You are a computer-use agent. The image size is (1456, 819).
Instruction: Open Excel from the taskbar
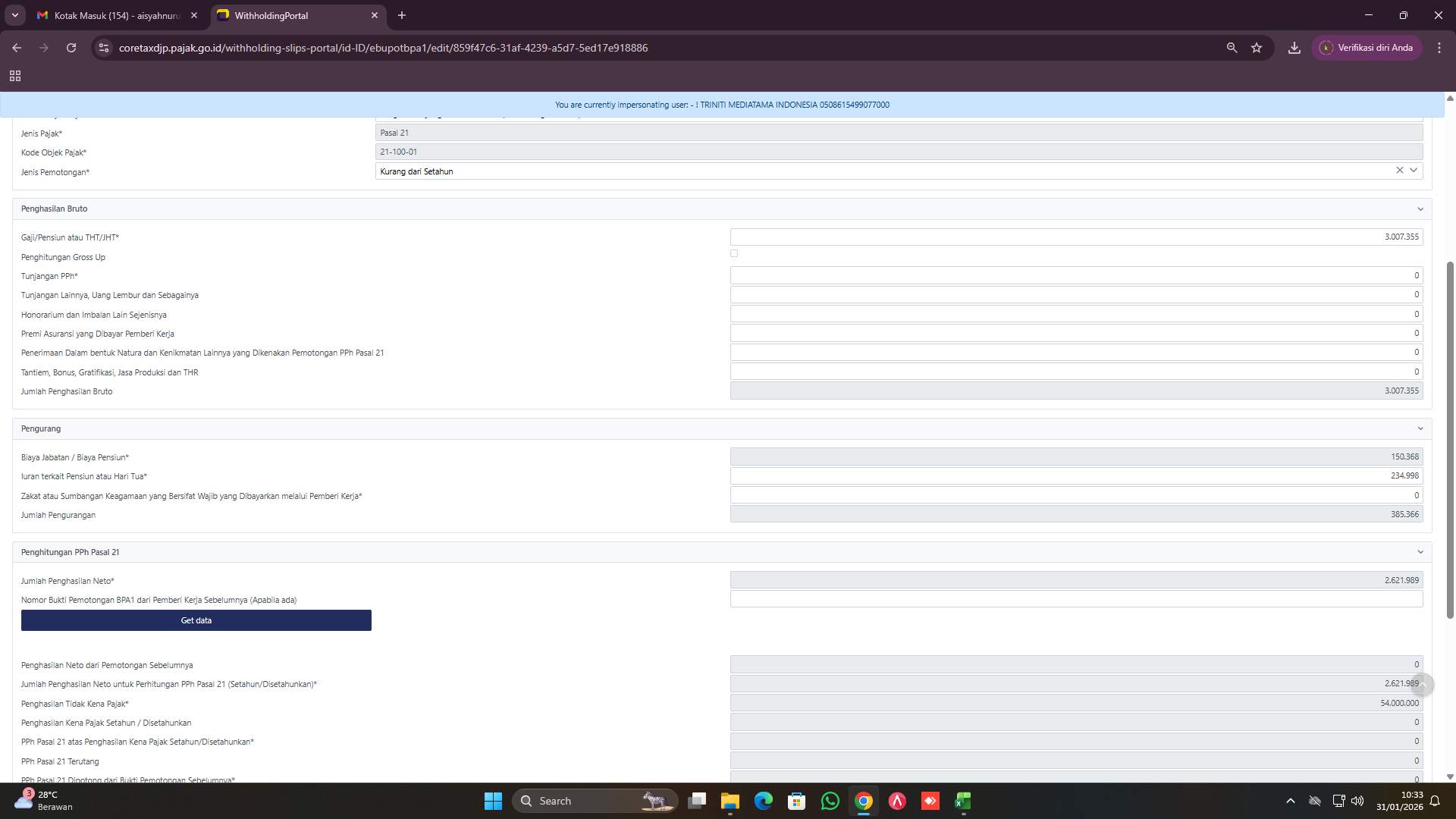pyautogui.click(x=962, y=801)
